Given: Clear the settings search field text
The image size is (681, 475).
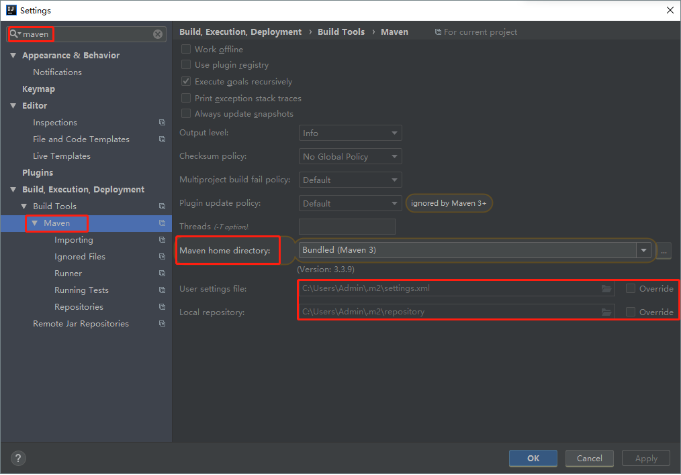Looking at the screenshot, I should click(158, 34).
